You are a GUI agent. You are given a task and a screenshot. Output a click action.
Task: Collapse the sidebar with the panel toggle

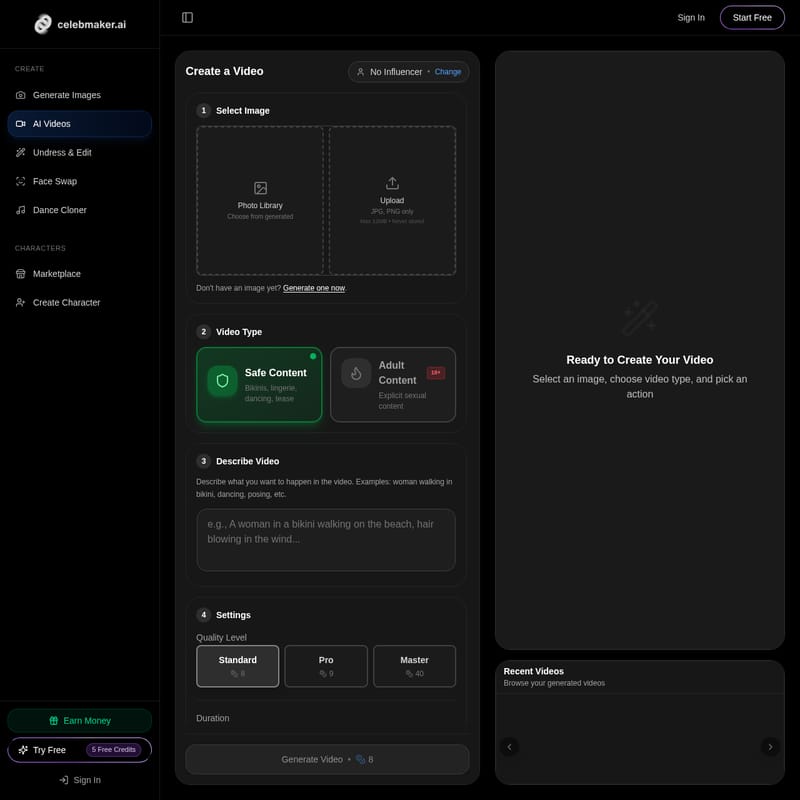[187, 17]
